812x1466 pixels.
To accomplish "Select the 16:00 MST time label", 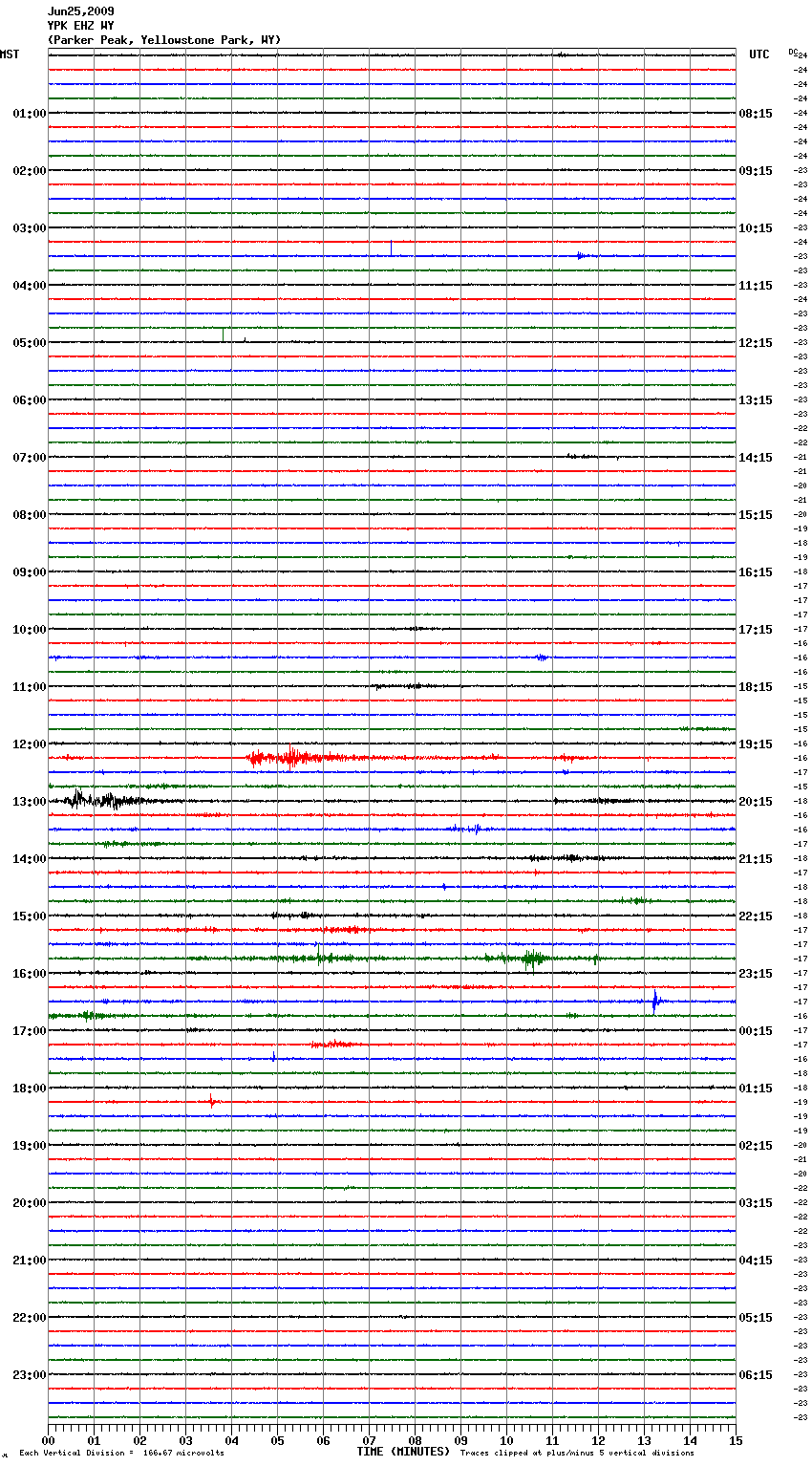I will point(30,974).
